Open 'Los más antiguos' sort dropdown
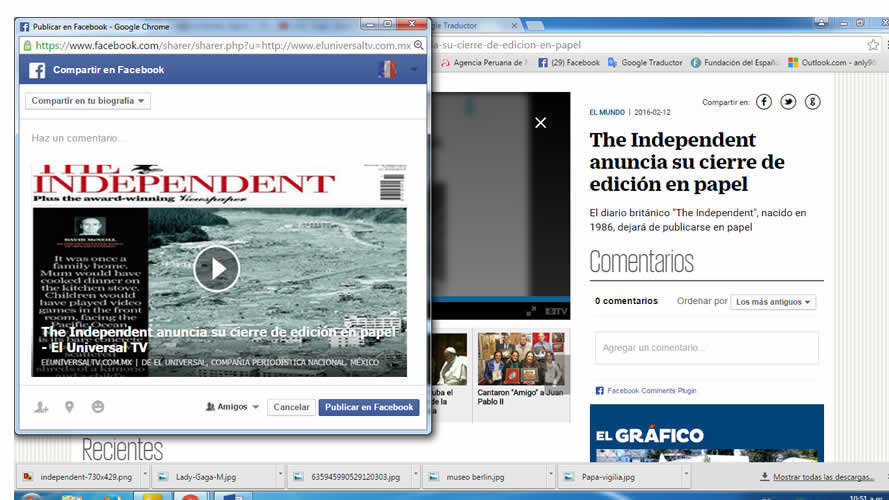The height and width of the screenshot is (500, 889). coord(773,302)
